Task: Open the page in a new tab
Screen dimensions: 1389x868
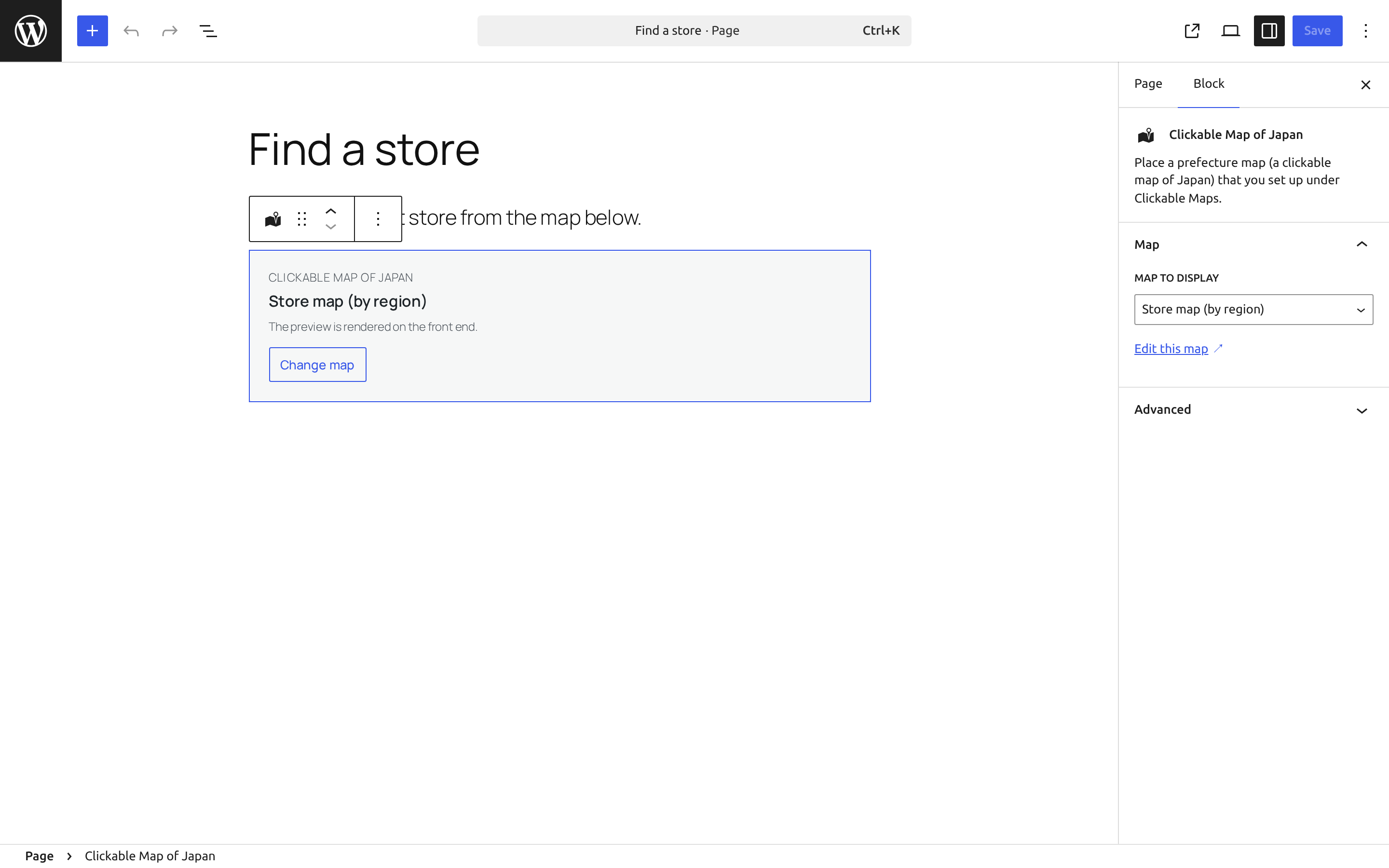Action: [1192, 31]
